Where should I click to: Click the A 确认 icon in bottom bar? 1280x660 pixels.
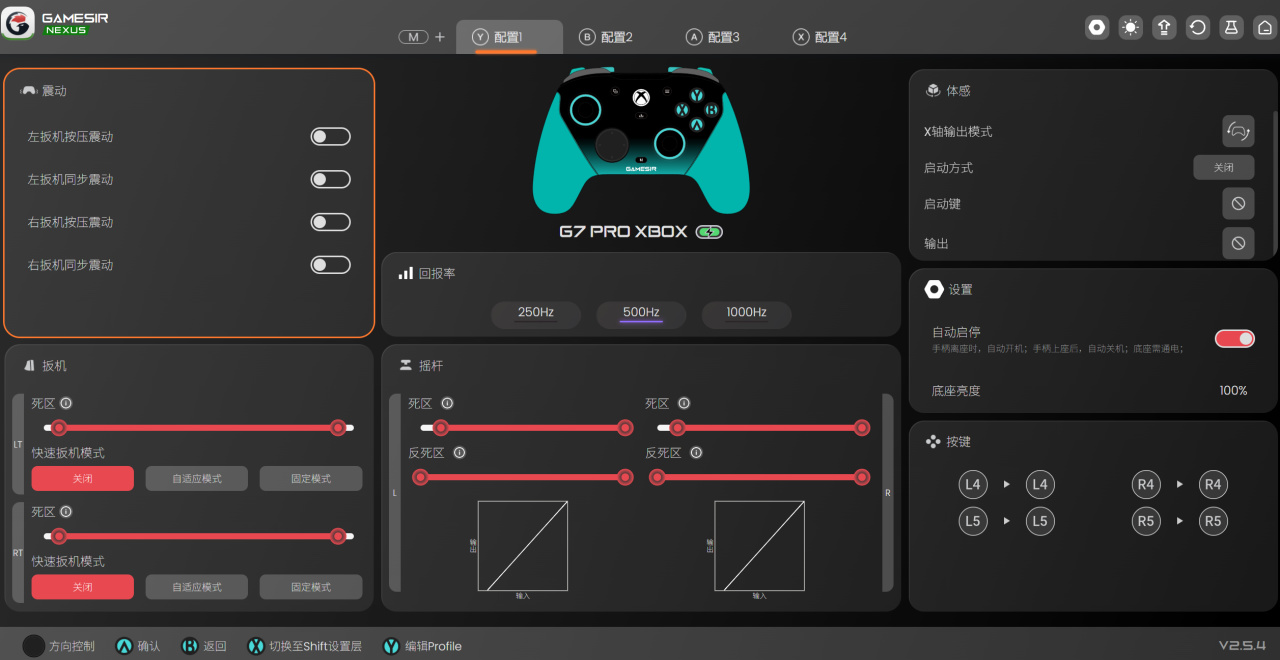pyautogui.click(x=124, y=646)
